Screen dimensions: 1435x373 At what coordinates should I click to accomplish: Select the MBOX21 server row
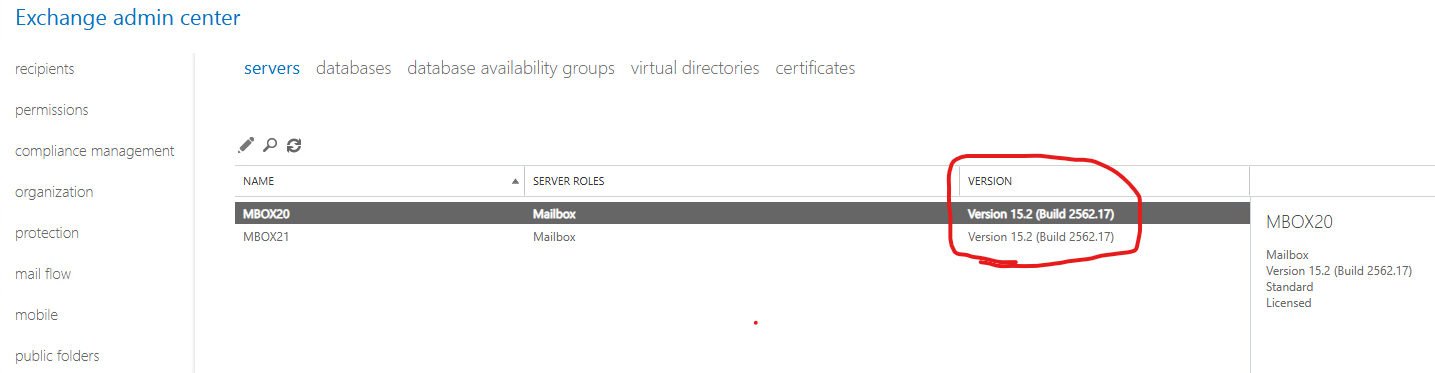click(742, 237)
